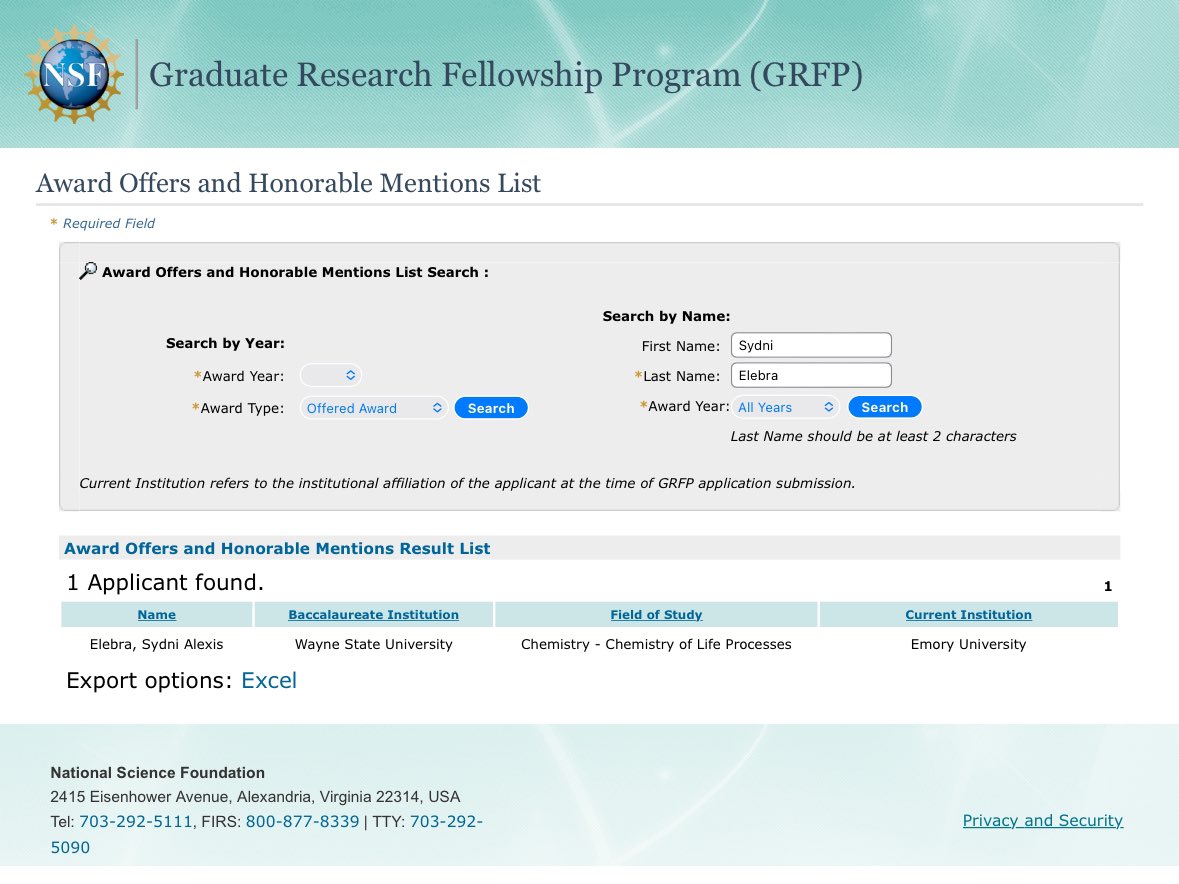Image resolution: width=1179 pixels, height=884 pixels.
Task: Select page number 1 of results
Action: [x=1107, y=586]
